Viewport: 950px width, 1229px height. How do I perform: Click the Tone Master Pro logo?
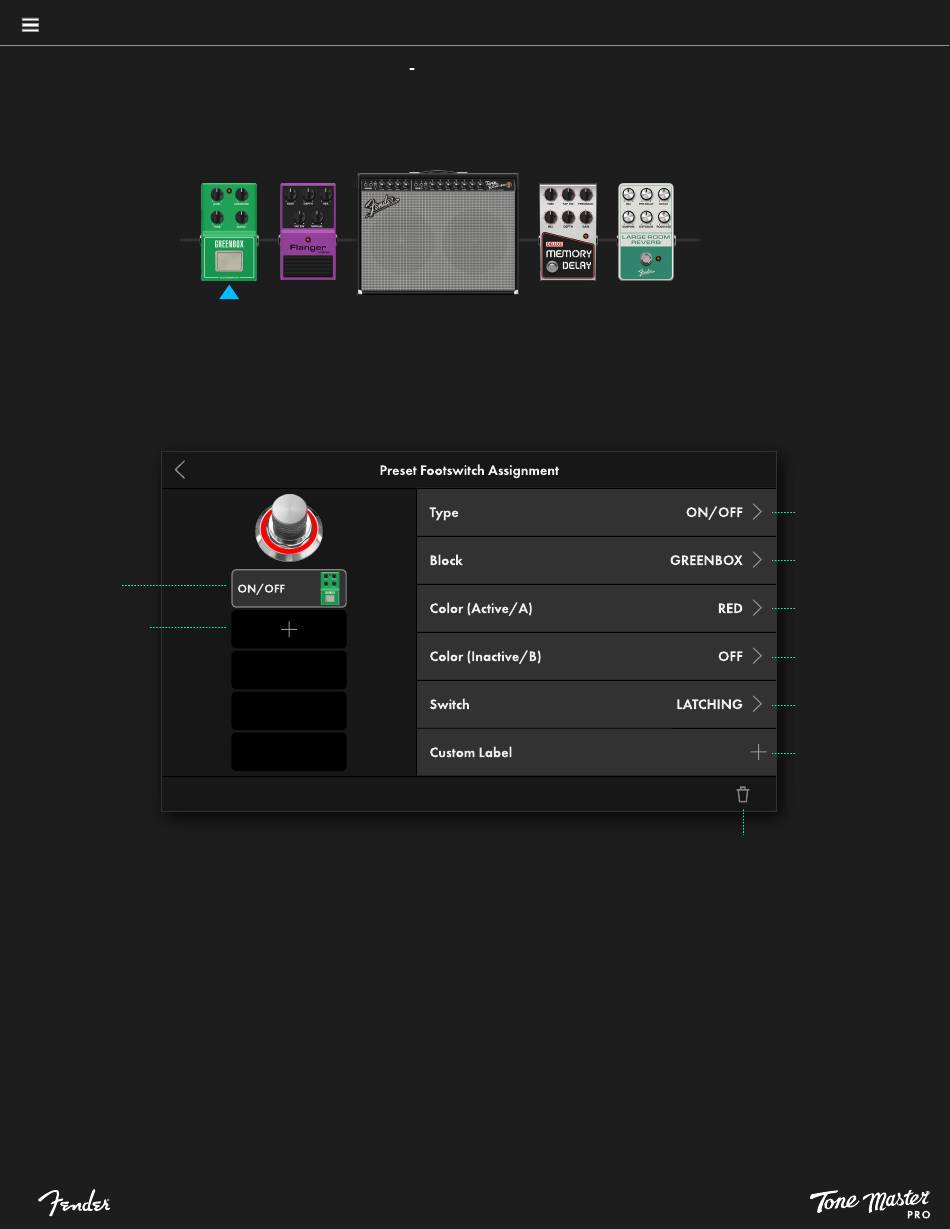(x=870, y=1204)
